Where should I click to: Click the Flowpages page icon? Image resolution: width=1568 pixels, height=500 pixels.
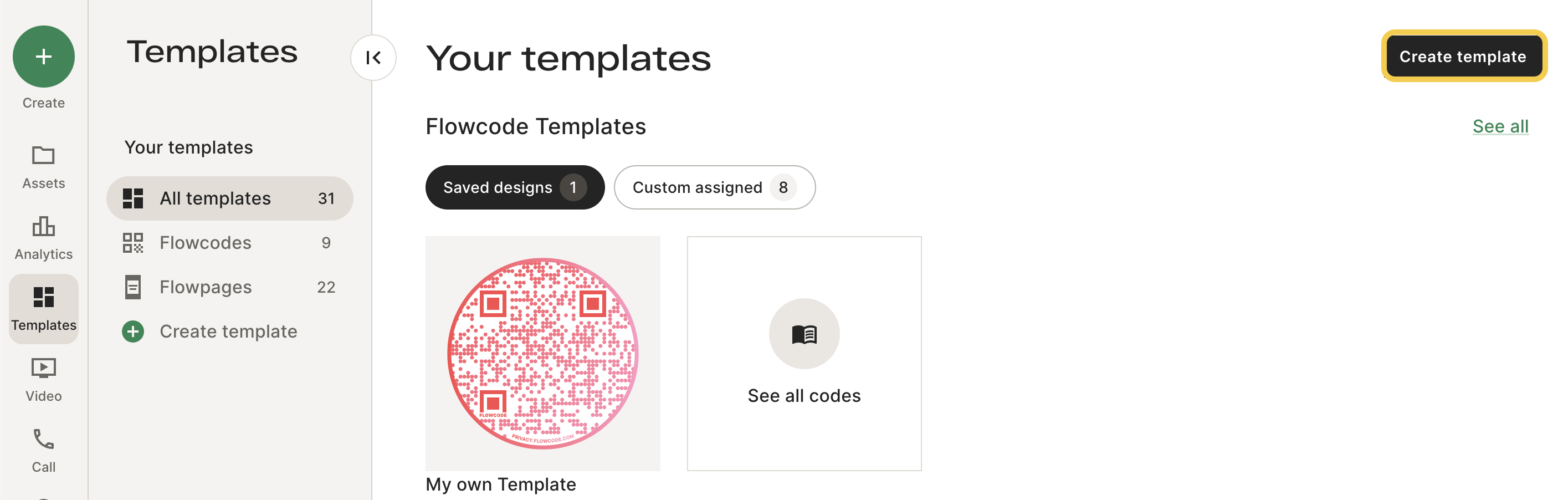[x=132, y=288]
